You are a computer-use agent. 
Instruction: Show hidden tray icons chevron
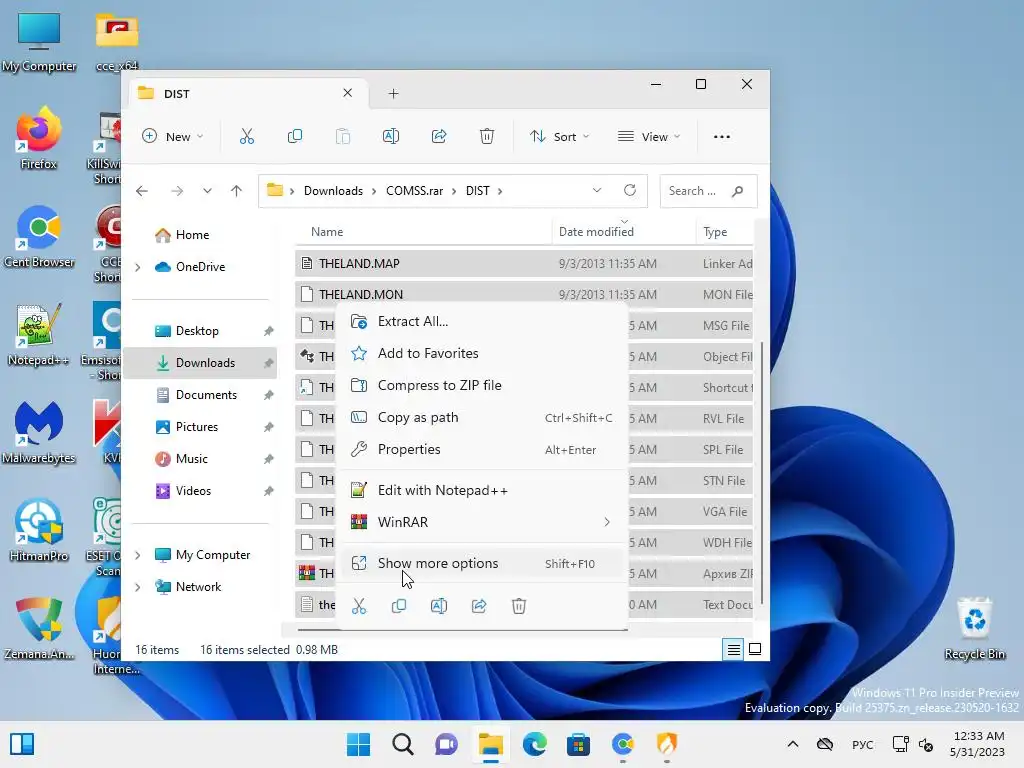793,744
